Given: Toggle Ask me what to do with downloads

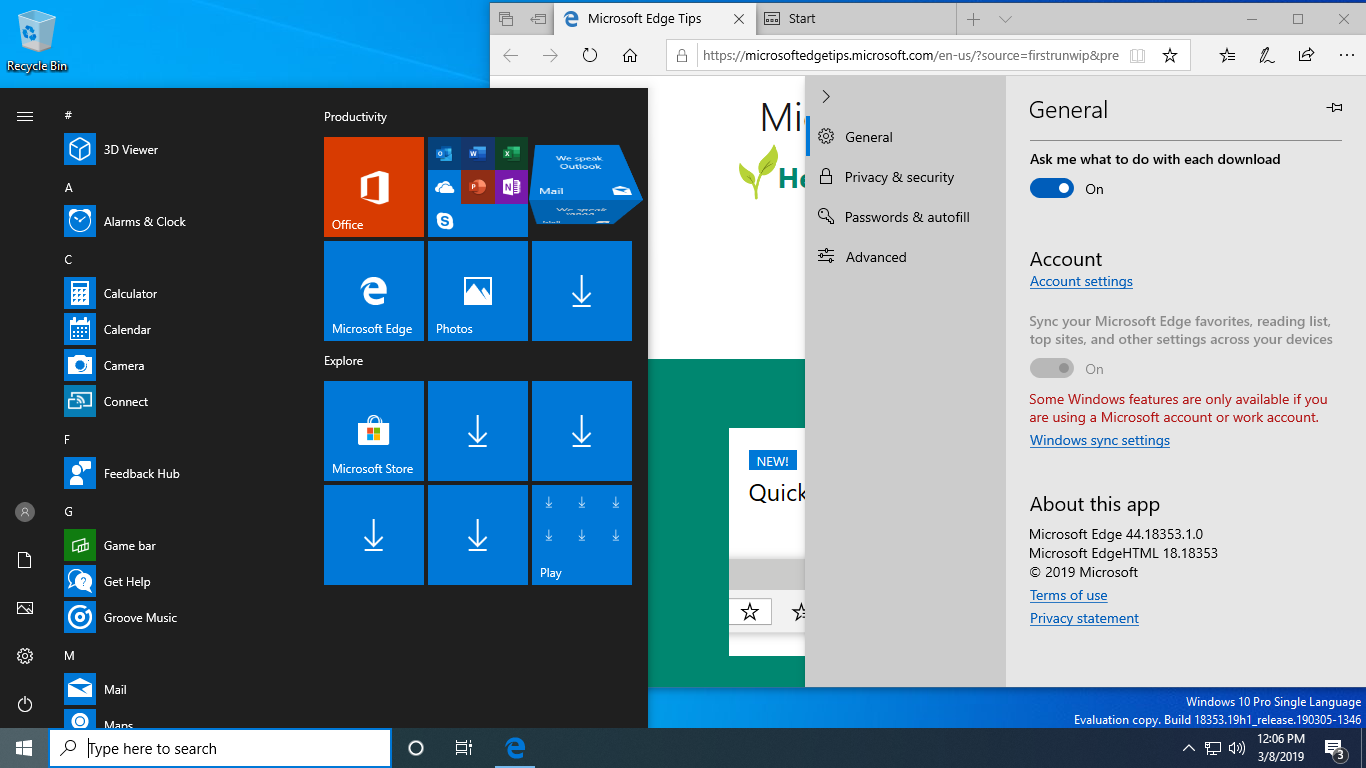Looking at the screenshot, I should click(1052, 188).
